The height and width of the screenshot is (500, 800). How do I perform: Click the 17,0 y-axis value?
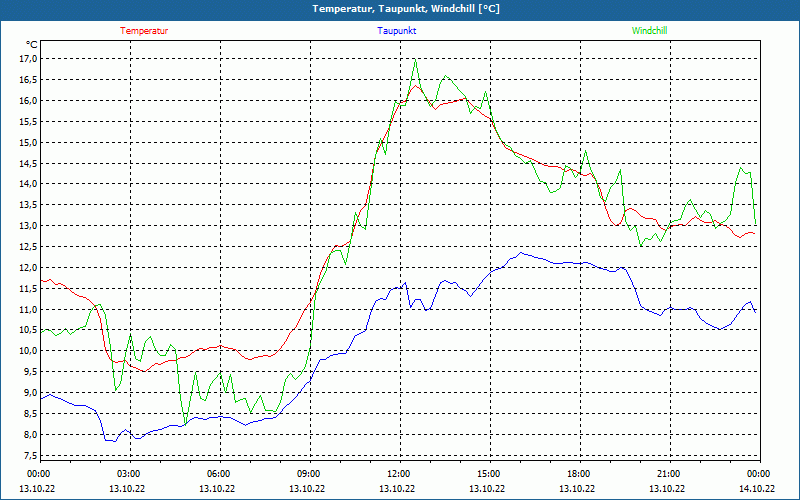coord(27,59)
